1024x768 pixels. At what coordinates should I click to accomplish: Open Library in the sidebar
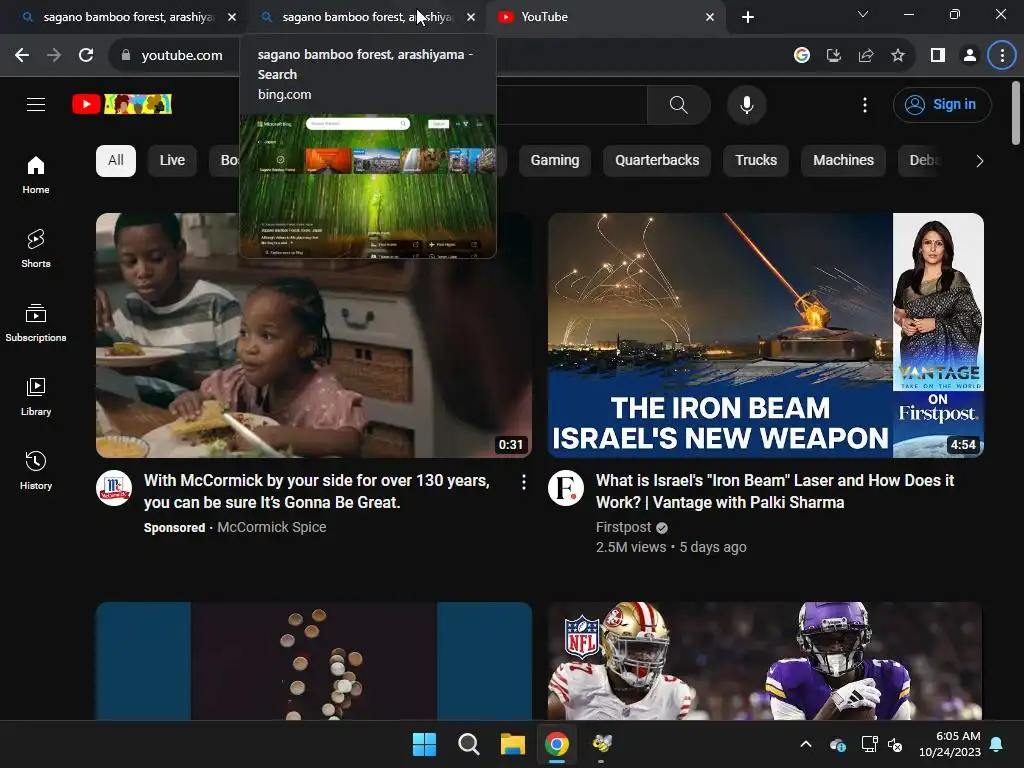[x=36, y=396]
